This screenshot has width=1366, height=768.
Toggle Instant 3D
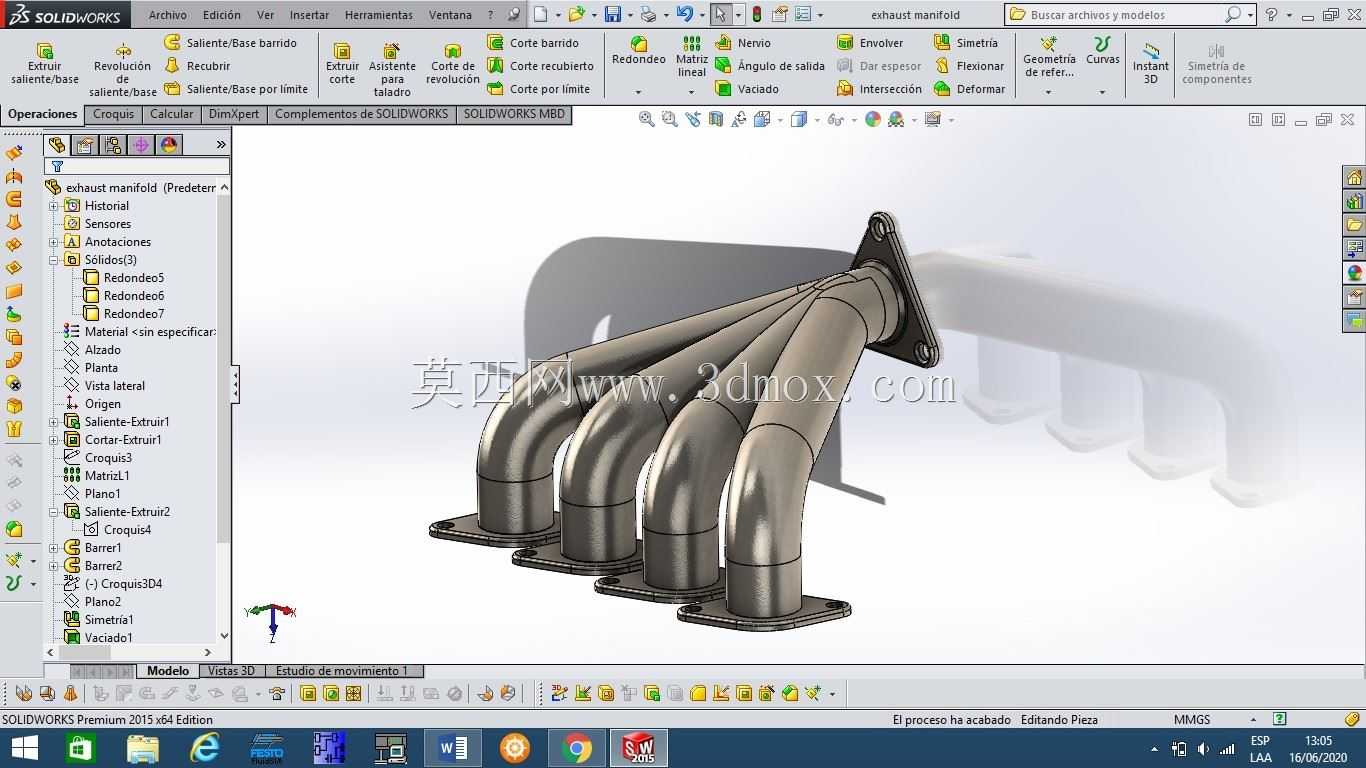click(x=1151, y=64)
